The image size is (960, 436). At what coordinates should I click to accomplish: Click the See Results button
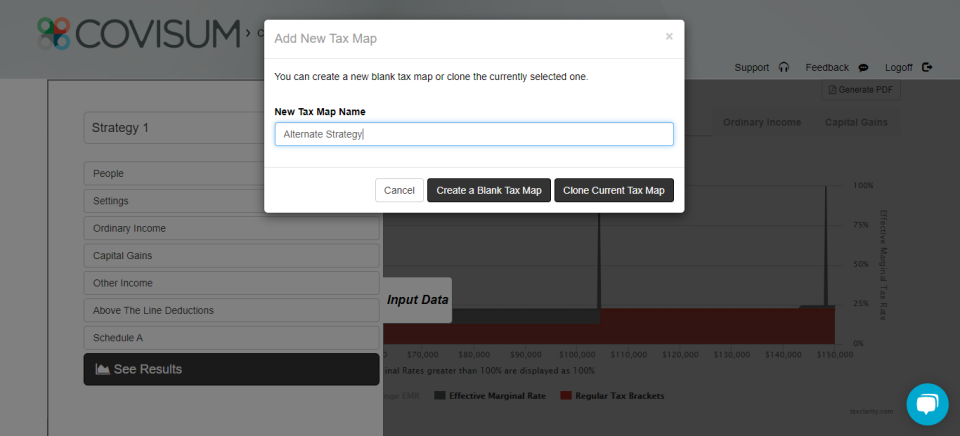click(231, 369)
